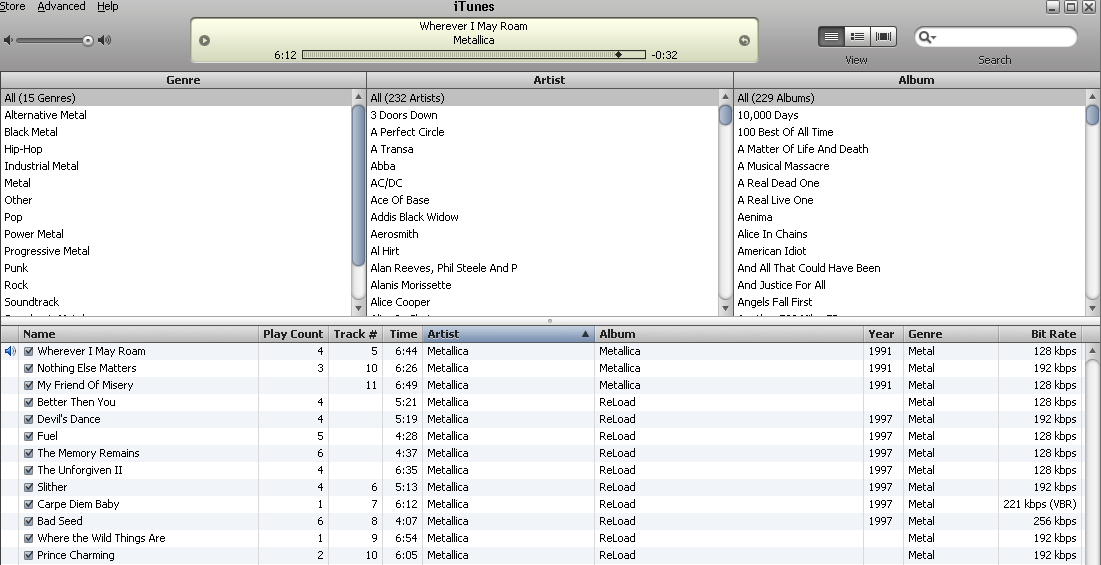
Task: Select All (229 Albums) entry
Action: click(x=910, y=98)
